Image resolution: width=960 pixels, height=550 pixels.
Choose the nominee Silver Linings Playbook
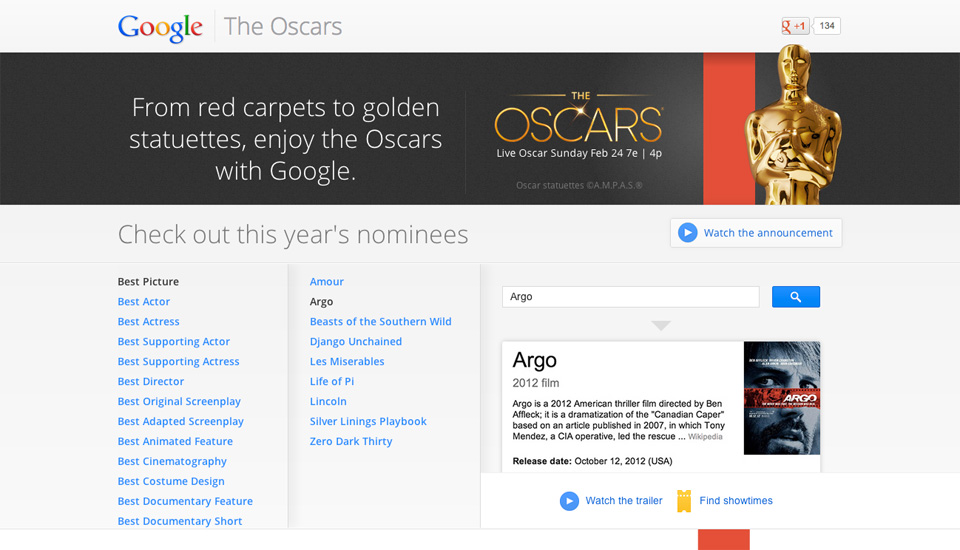coord(368,421)
